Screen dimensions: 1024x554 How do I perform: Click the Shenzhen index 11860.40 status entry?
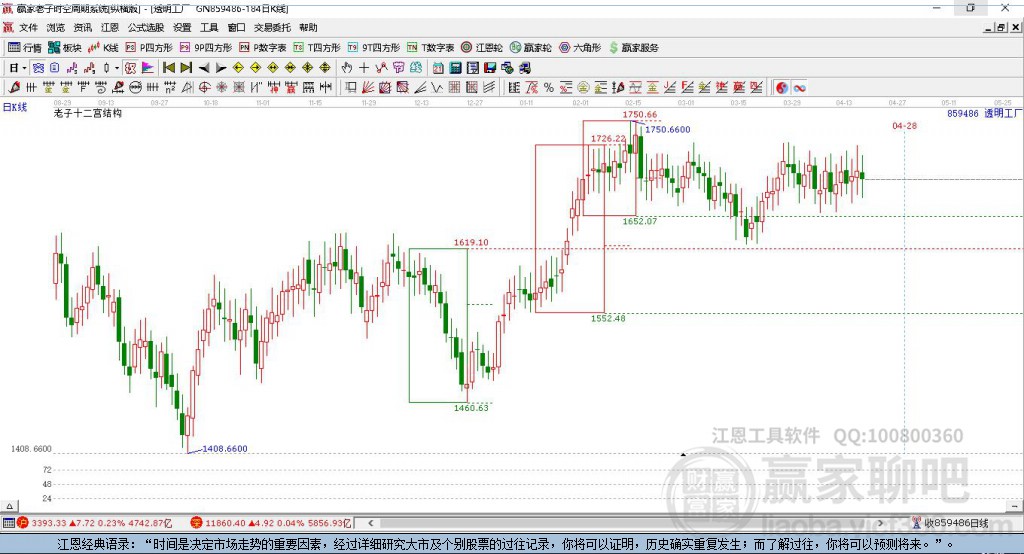click(271, 523)
